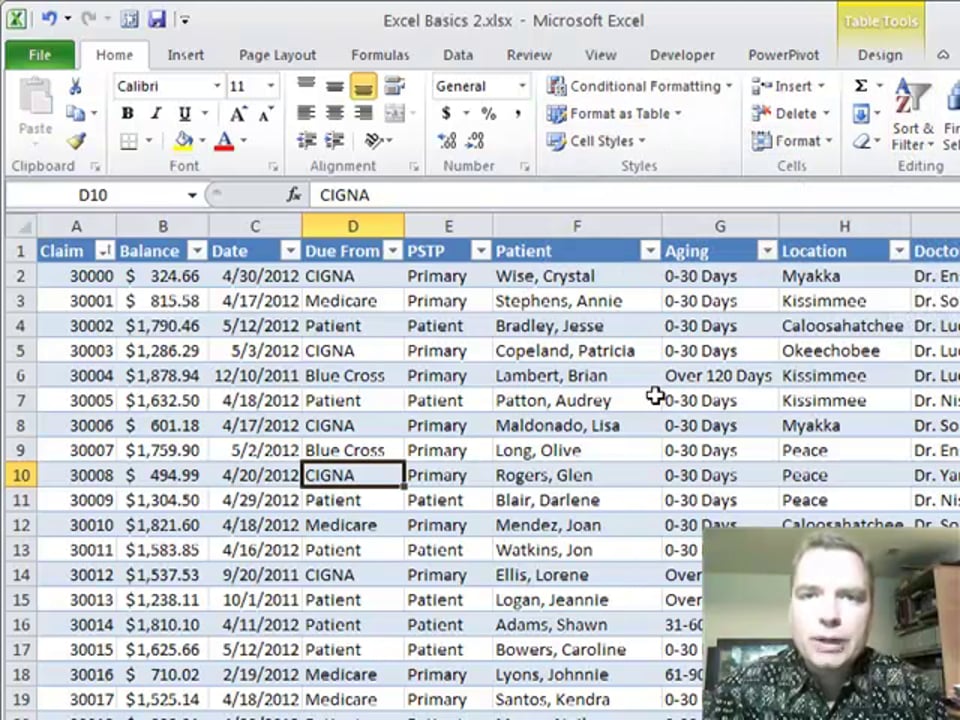The width and height of the screenshot is (960, 720).
Task: Switch to the Insert tab
Action: [x=186, y=55]
